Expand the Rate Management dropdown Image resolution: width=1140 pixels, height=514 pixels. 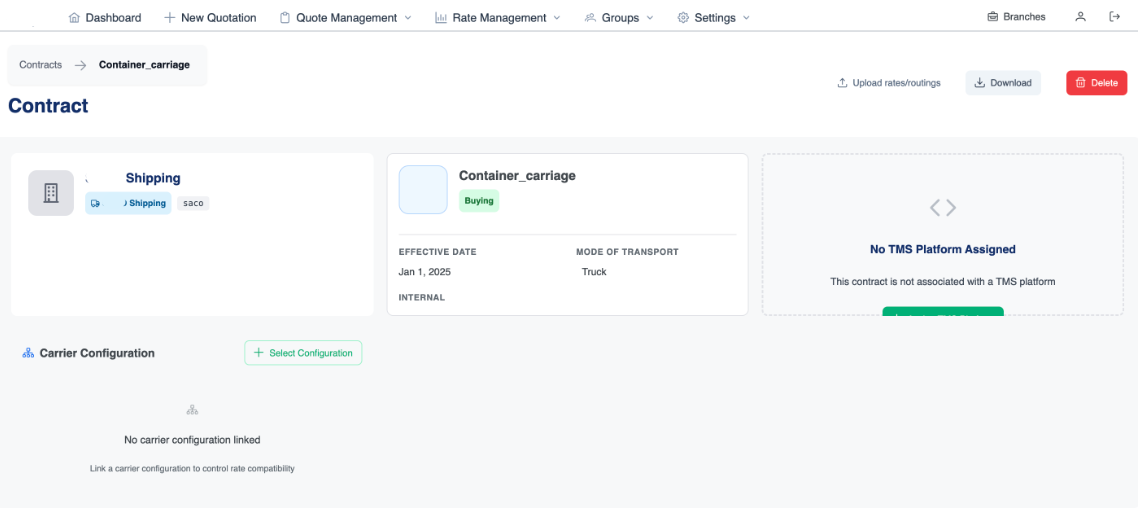point(498,18)
